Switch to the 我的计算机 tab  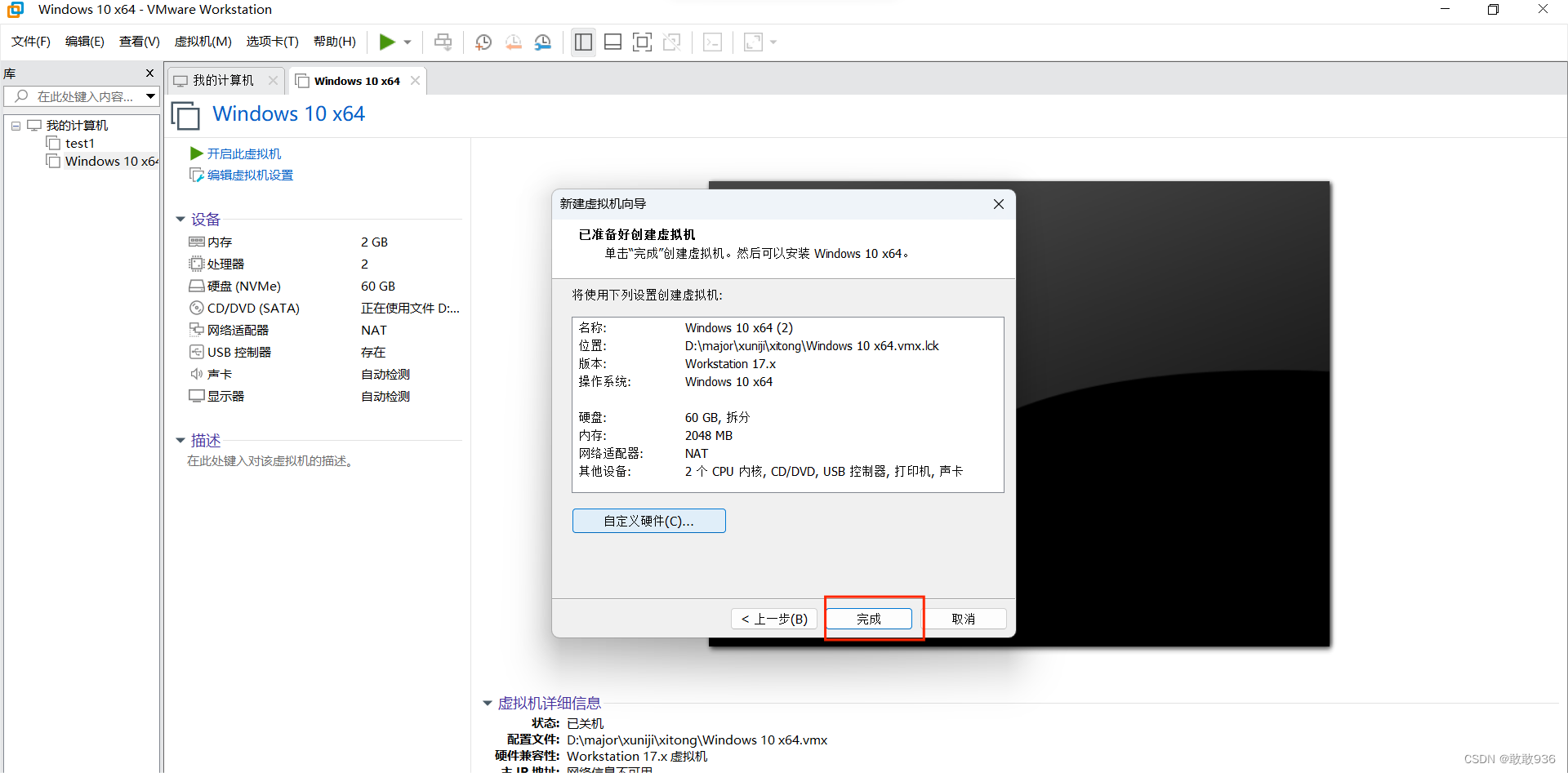click(x=222, y=80)
